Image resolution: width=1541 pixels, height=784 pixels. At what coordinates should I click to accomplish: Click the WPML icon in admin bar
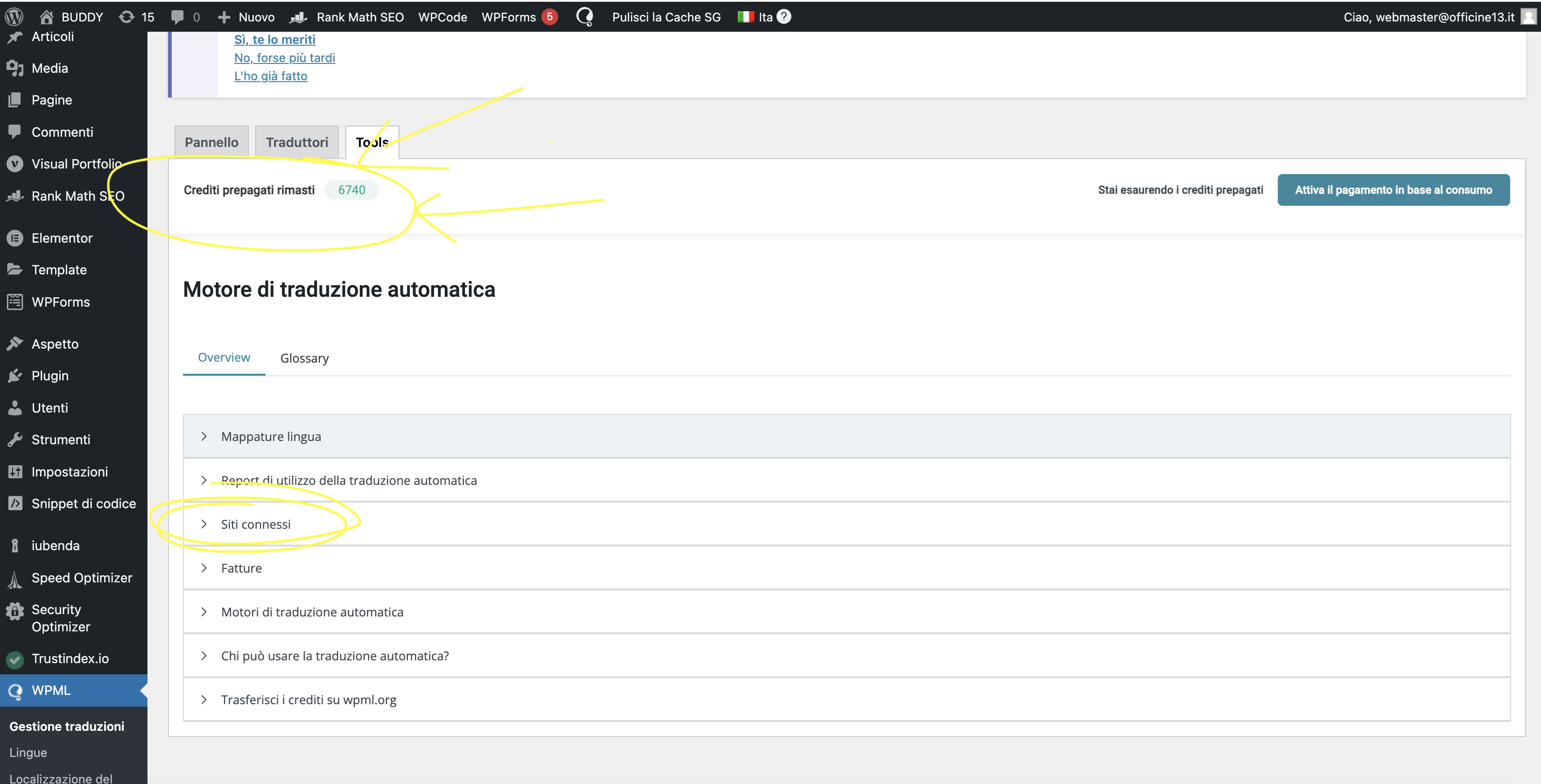click(584, 17)
